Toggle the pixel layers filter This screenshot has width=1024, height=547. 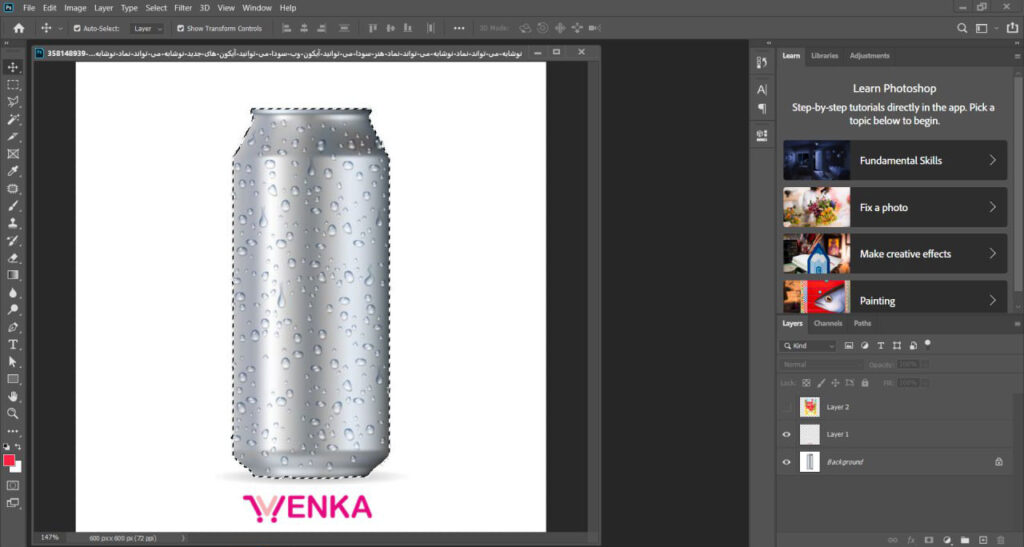[x=848, y=345]
